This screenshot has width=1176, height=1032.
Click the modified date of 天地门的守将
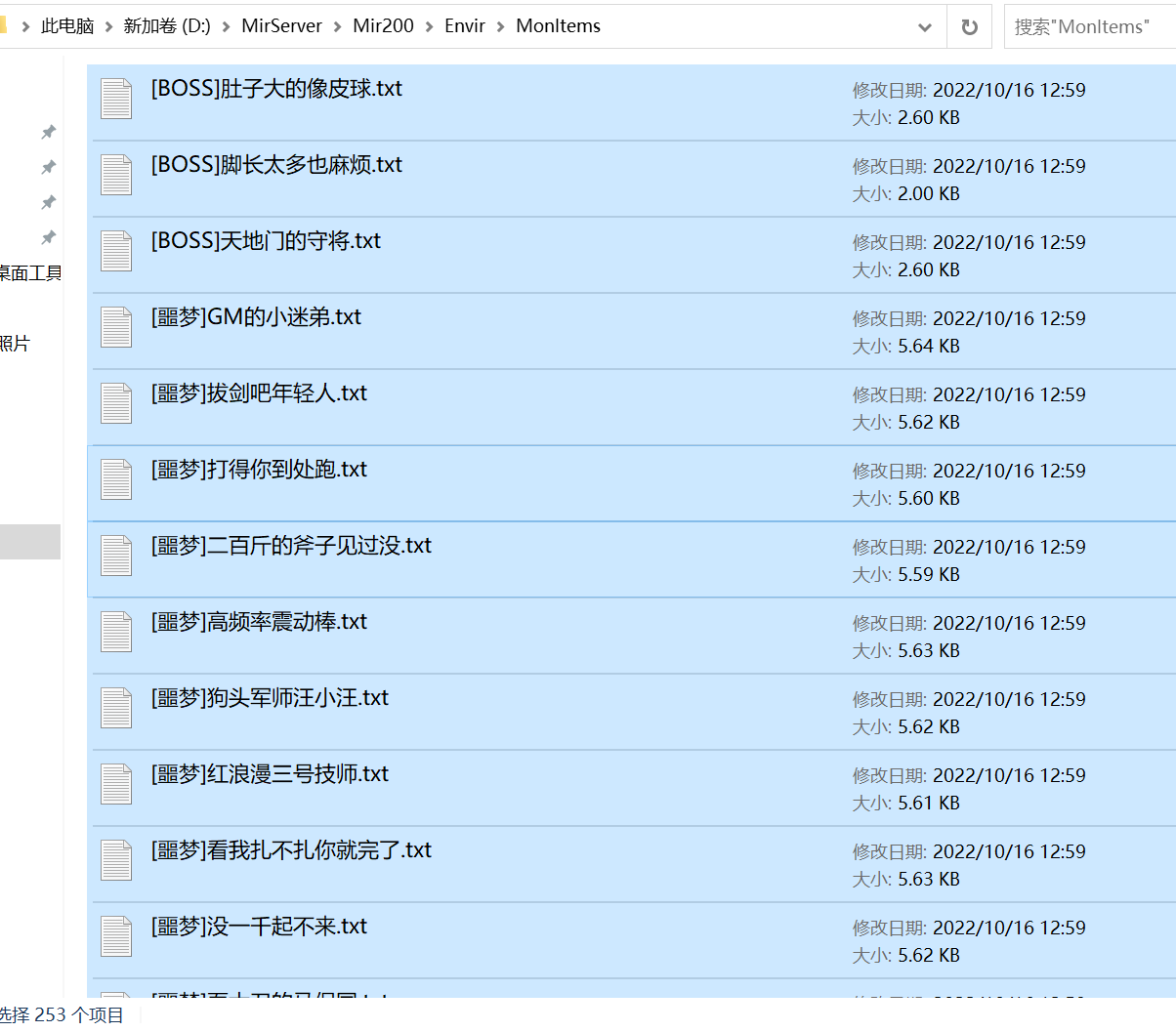(x=1009, y=242)
